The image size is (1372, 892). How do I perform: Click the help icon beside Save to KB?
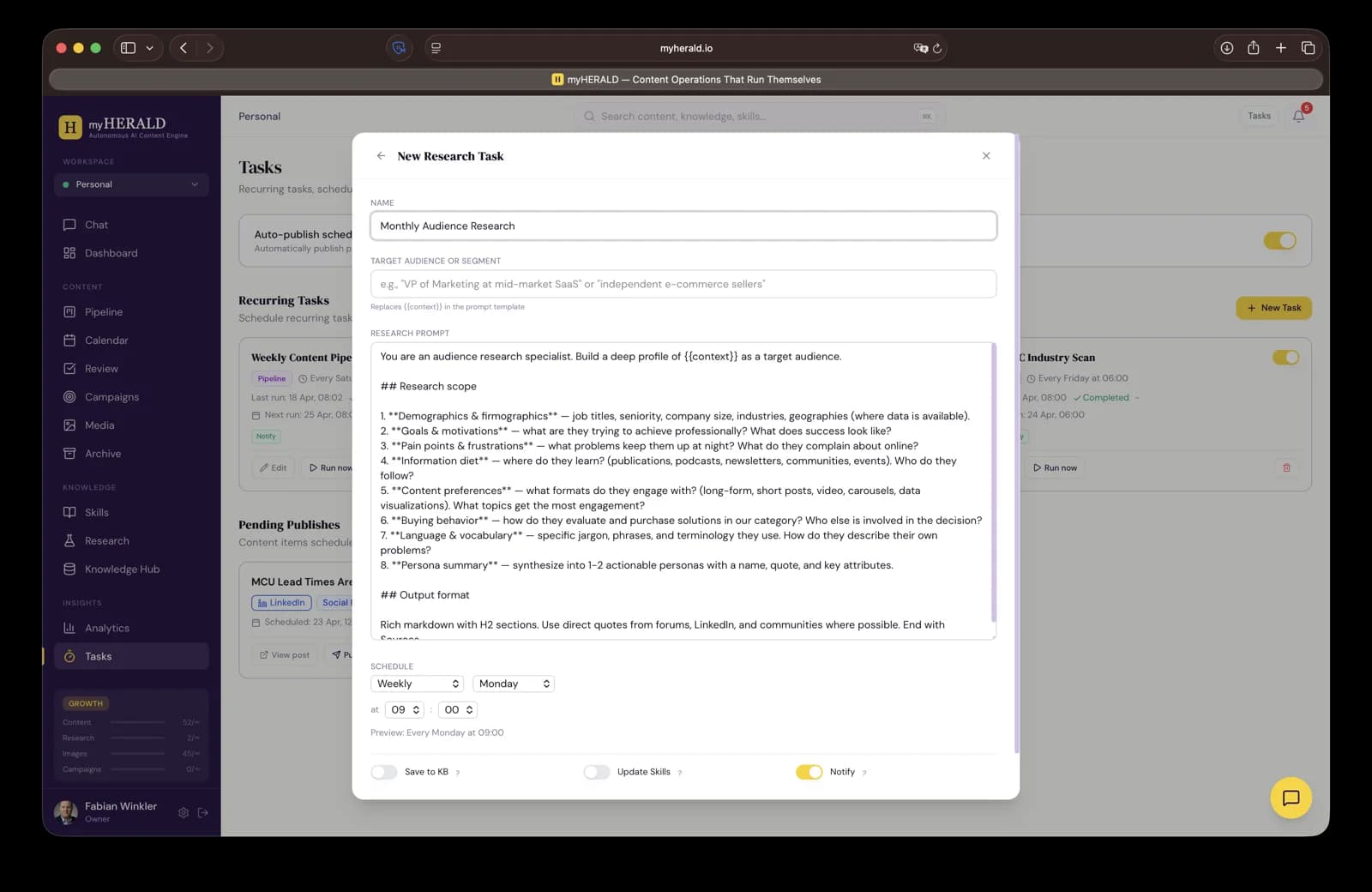458,773
